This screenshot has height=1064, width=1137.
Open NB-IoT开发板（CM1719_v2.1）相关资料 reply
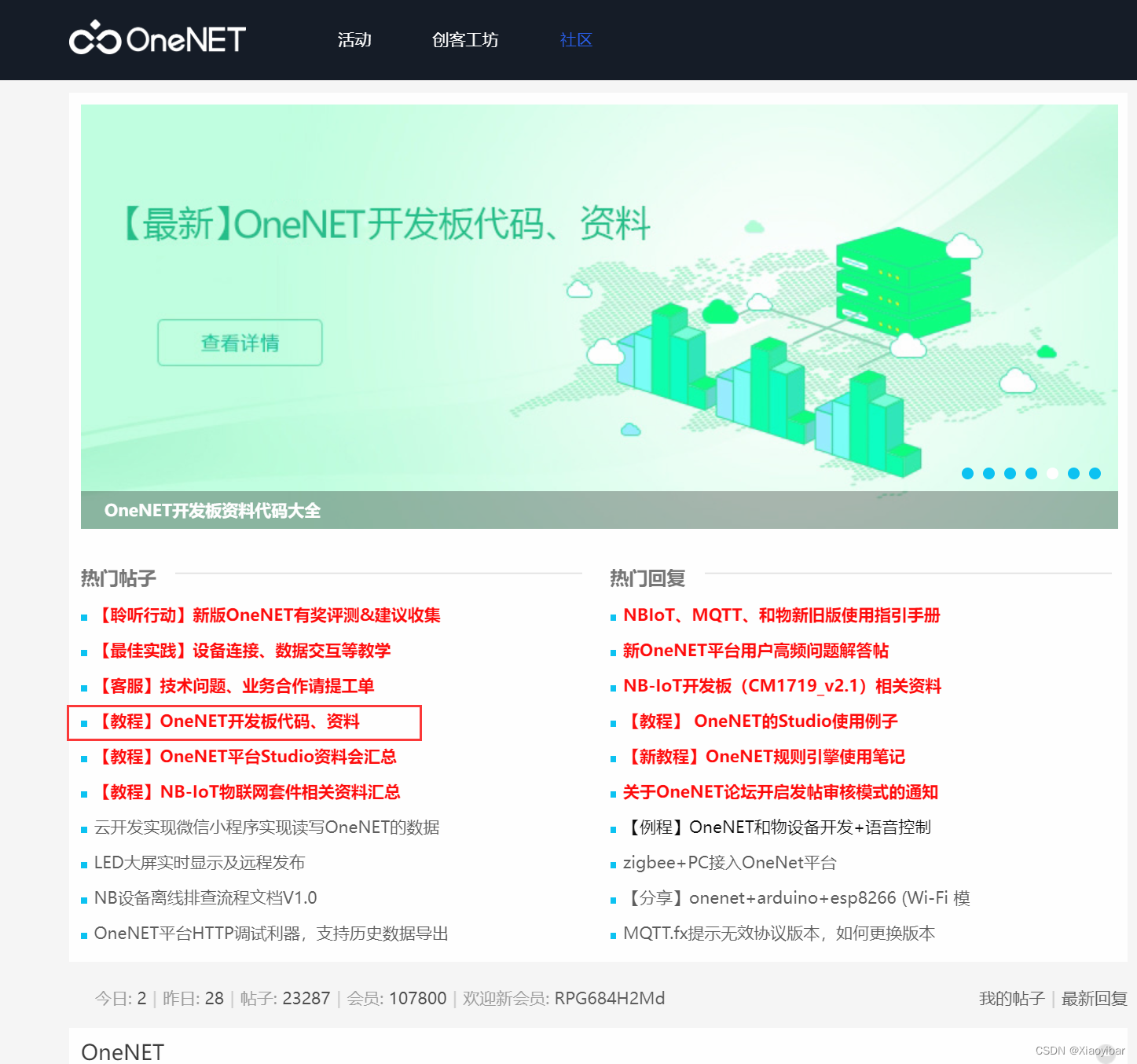783,686
